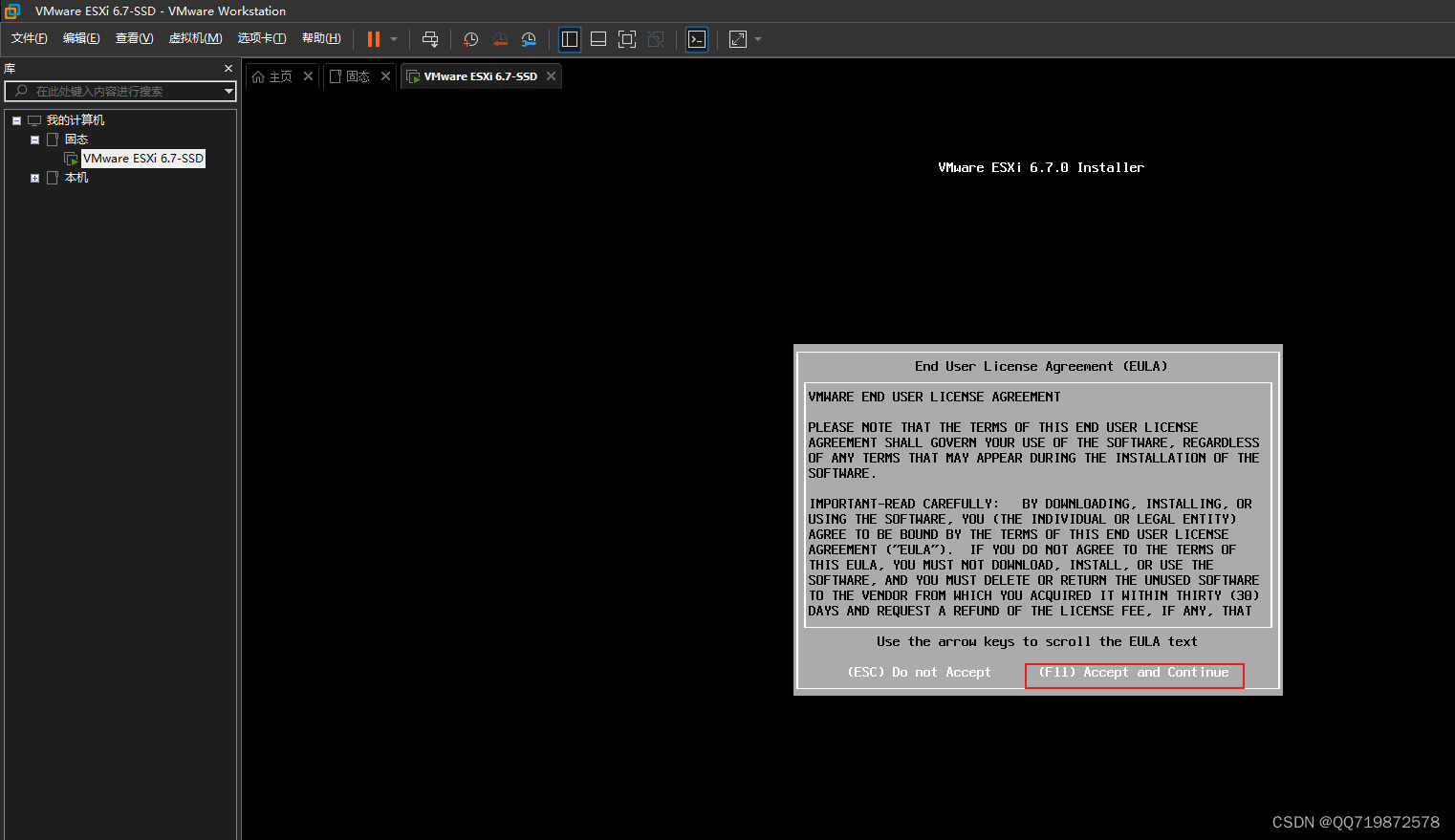Click the greyed-out Unity mode icon
The height and width of the screenshot is (840, 1455).
[x=656, y=39]
